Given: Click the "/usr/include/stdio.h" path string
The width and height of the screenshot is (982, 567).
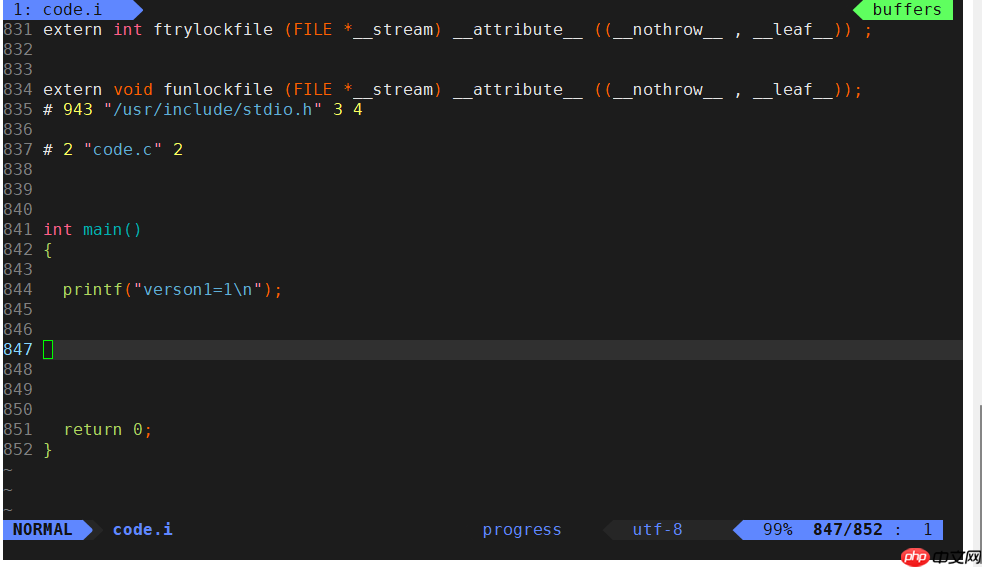Looking at the screenshot, I should click(213, 110).
